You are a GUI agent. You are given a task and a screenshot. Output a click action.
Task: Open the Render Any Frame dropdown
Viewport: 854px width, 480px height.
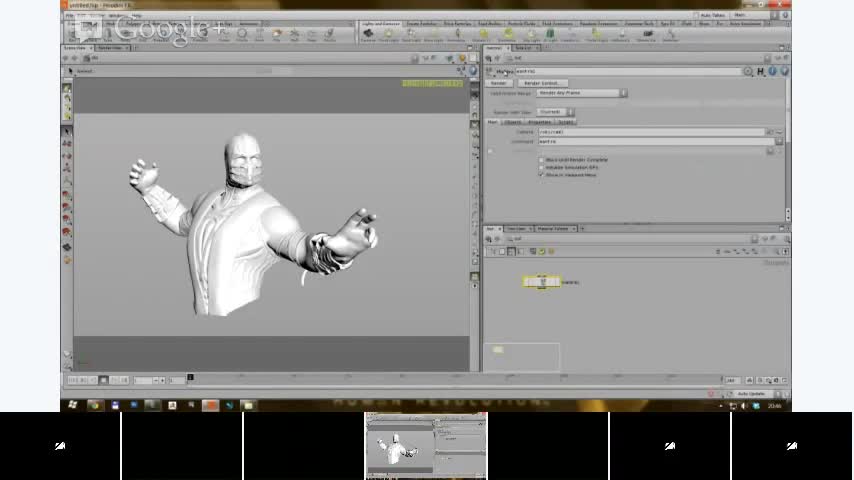tap(581, 93)
